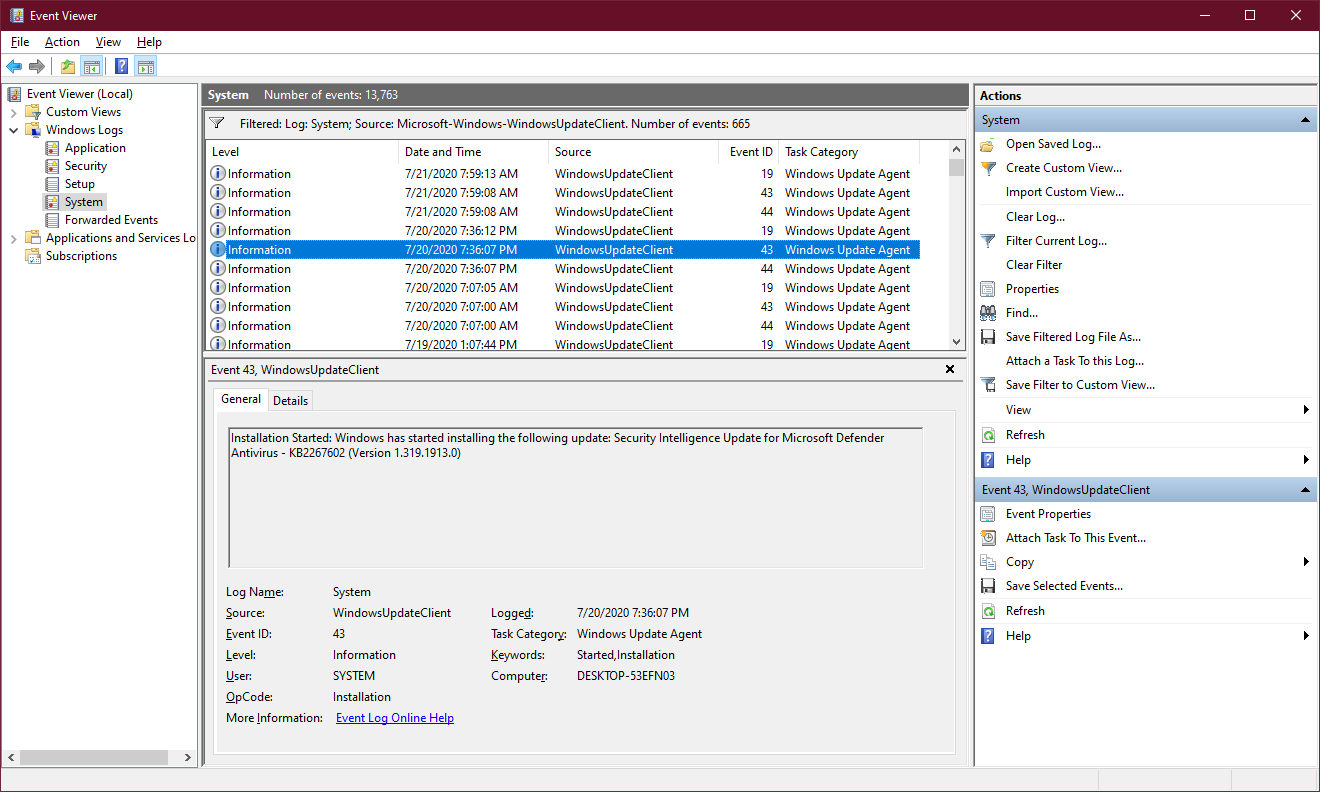Collapse the System section in Actions
1320x792 pixels.
click(1305, 120)
